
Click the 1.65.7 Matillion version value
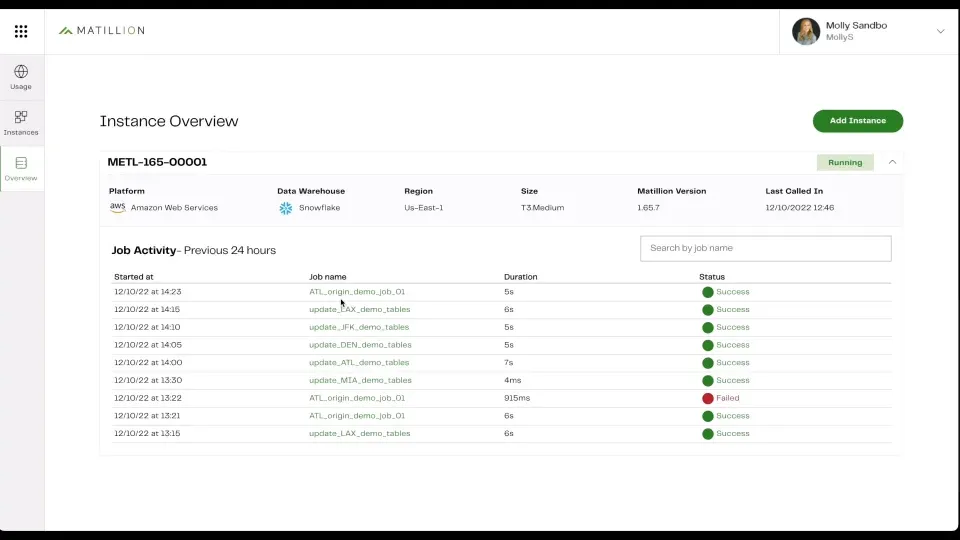pyautogui.click(x=648, y=208)
